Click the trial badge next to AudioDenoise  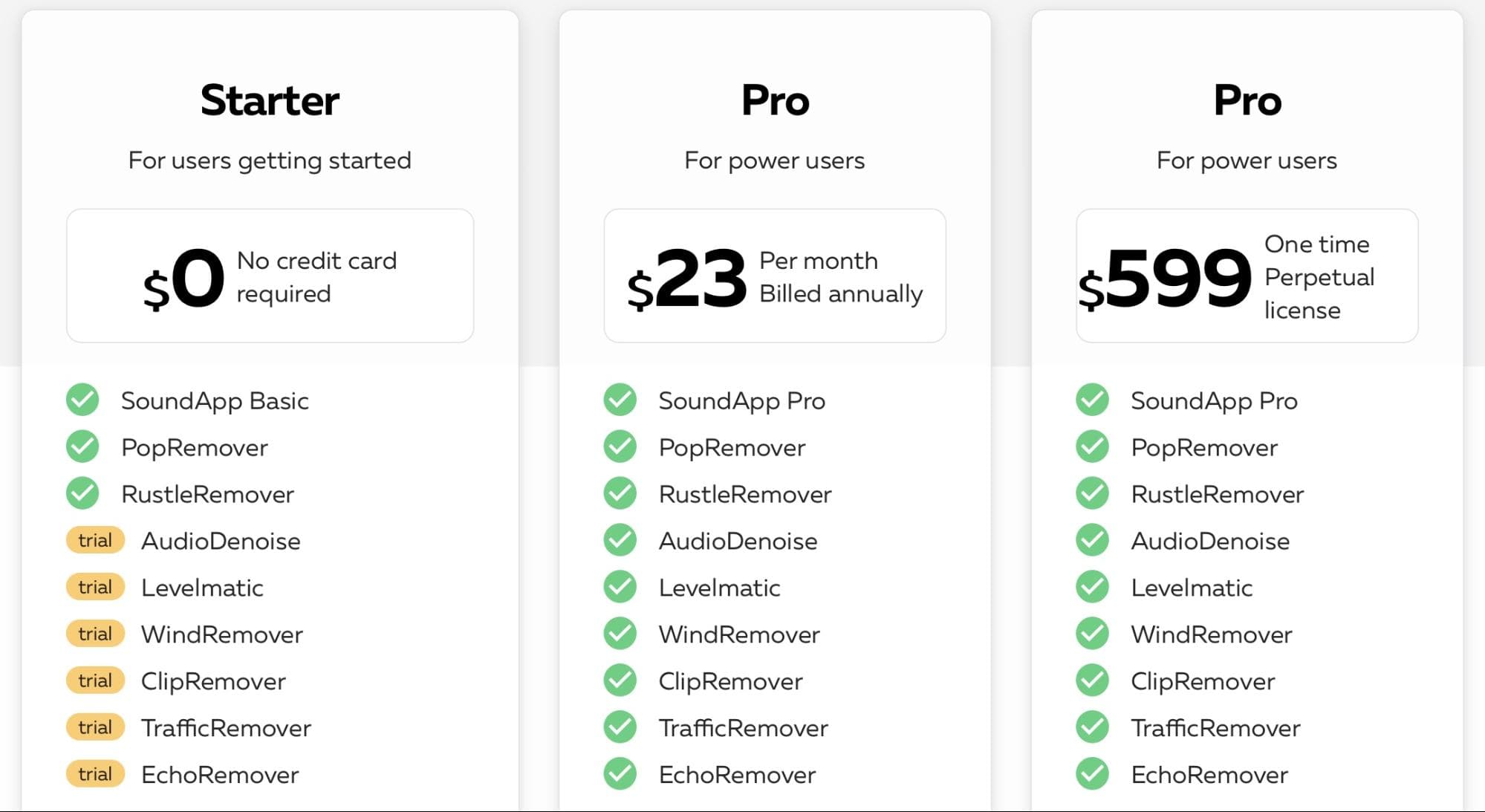pos(95,540)
